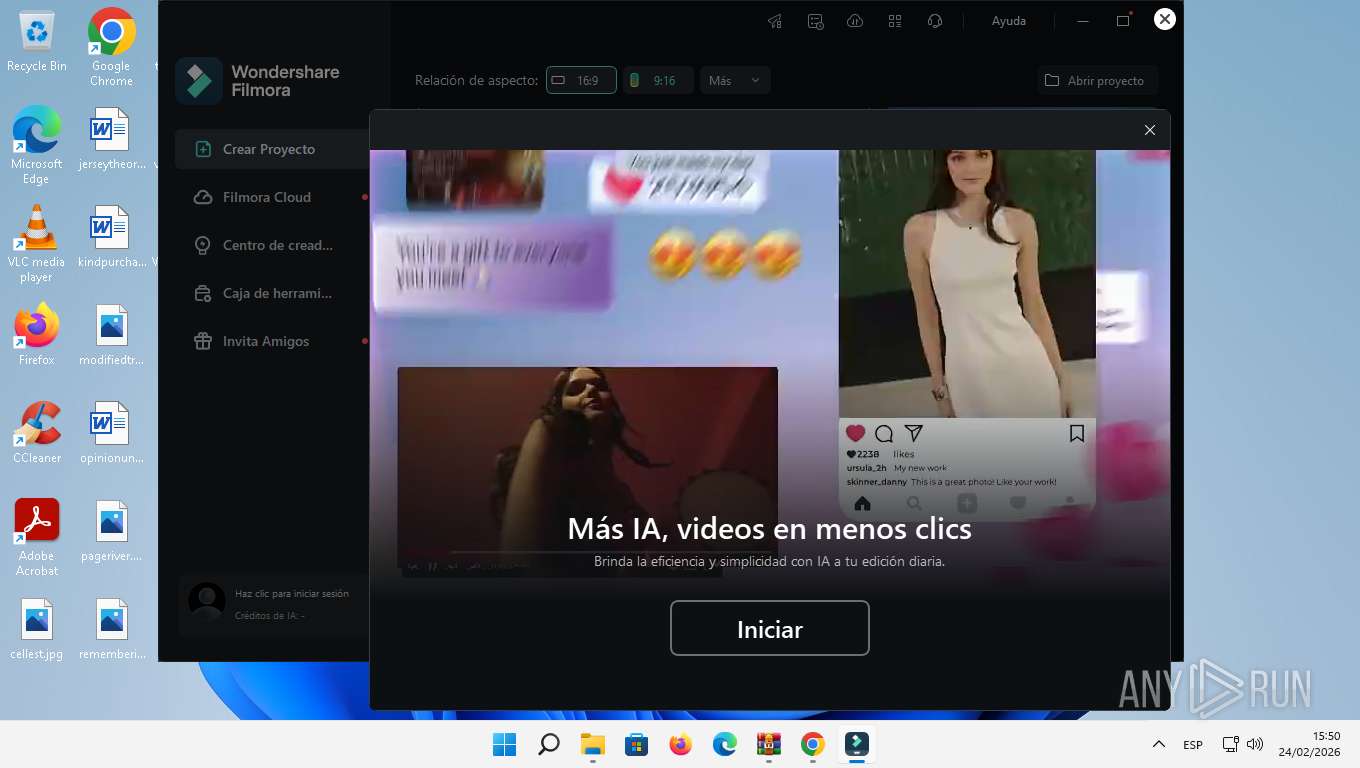This screenshot has height=768, width=1360.
Task: Click the Filmora taskbar icon
Action: click(857, 744)
